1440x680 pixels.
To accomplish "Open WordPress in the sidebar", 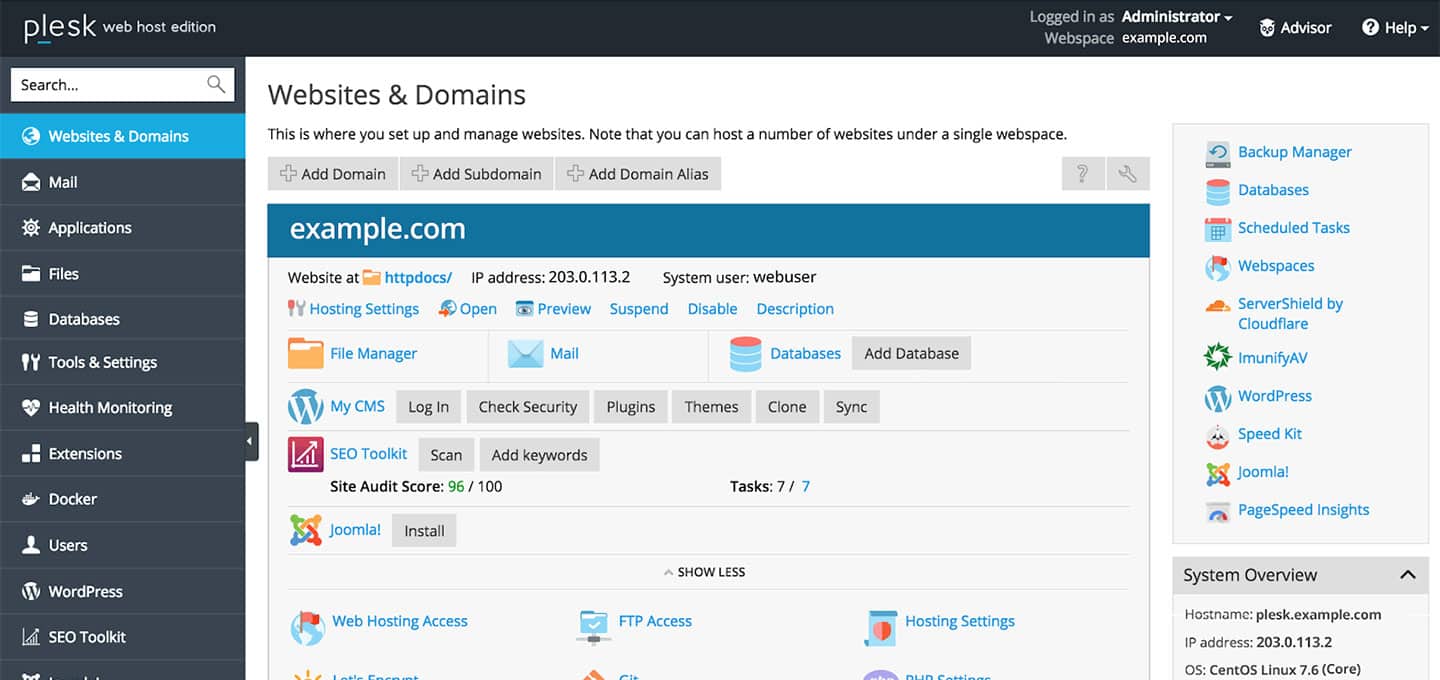I will pos(122,591).
